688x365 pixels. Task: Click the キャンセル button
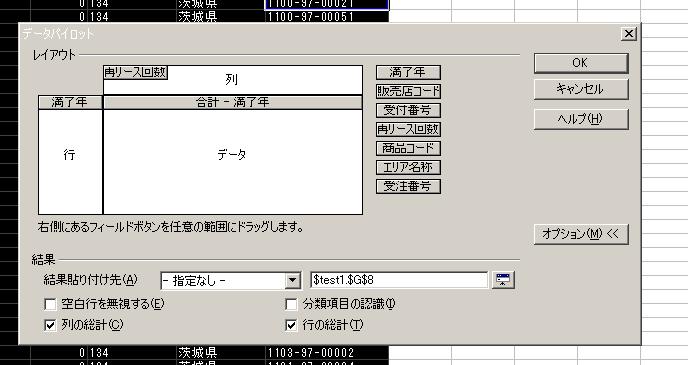pyautogui.click(x=581, y=89)
